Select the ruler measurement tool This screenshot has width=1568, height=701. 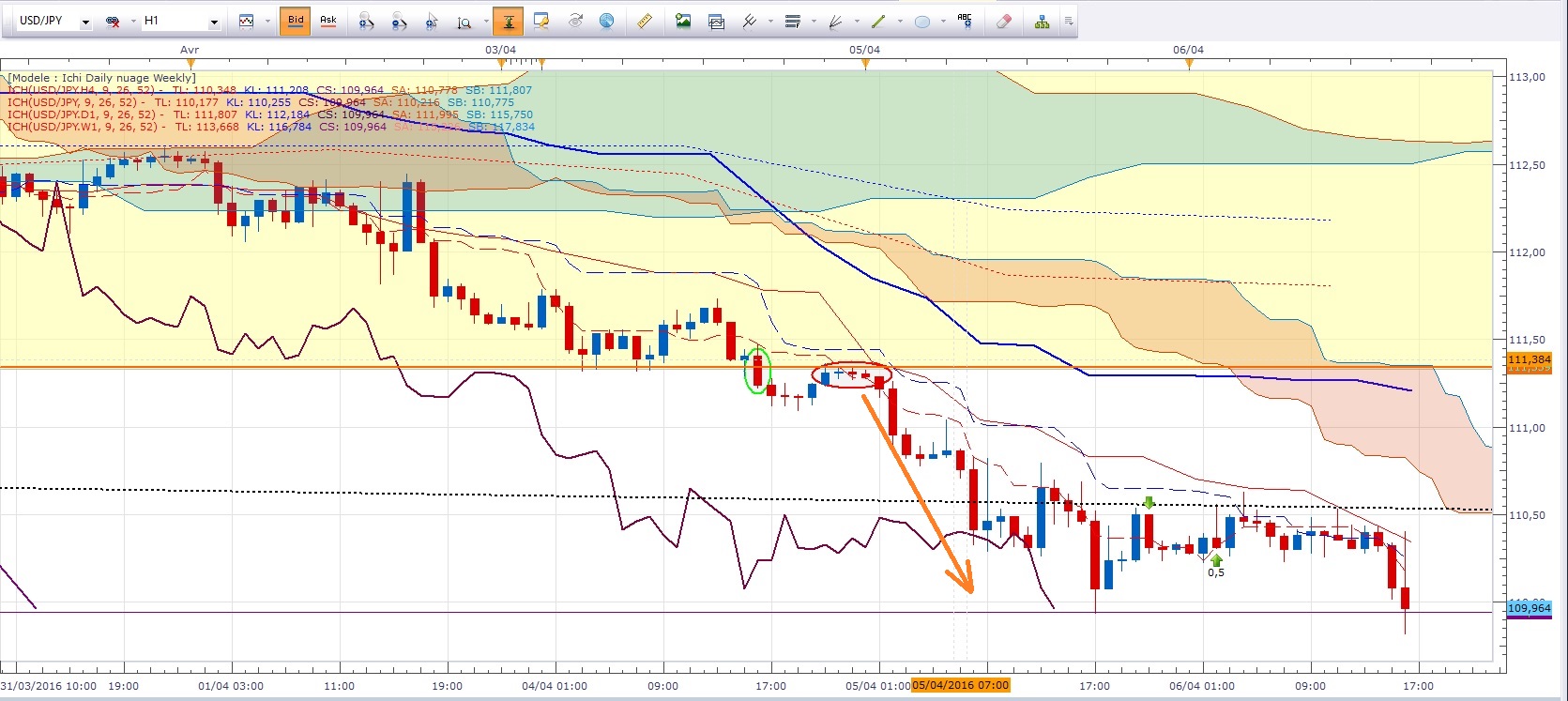point(645,21)
